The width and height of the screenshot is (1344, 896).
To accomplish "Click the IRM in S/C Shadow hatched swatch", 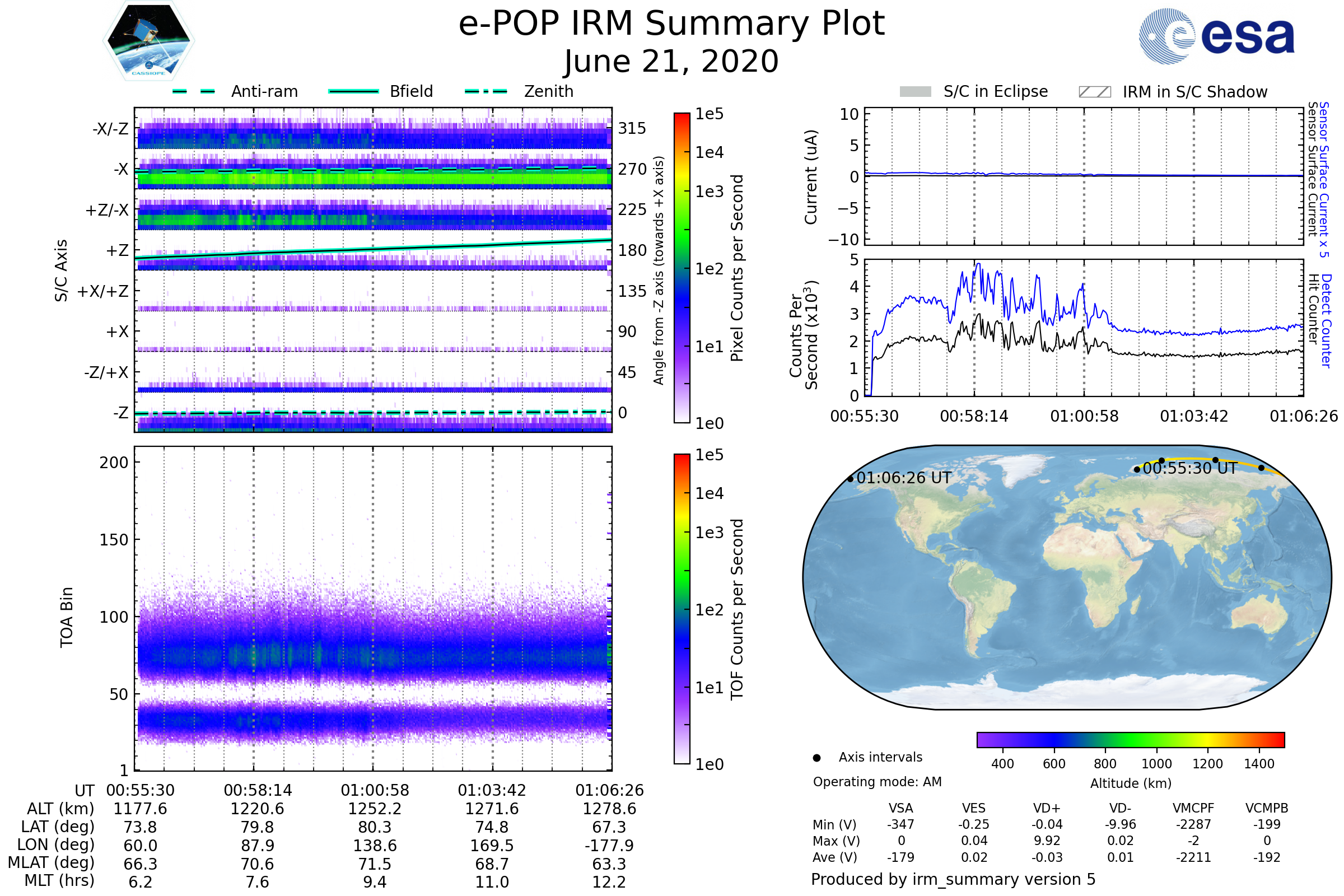I will (x=1094, y=92).
